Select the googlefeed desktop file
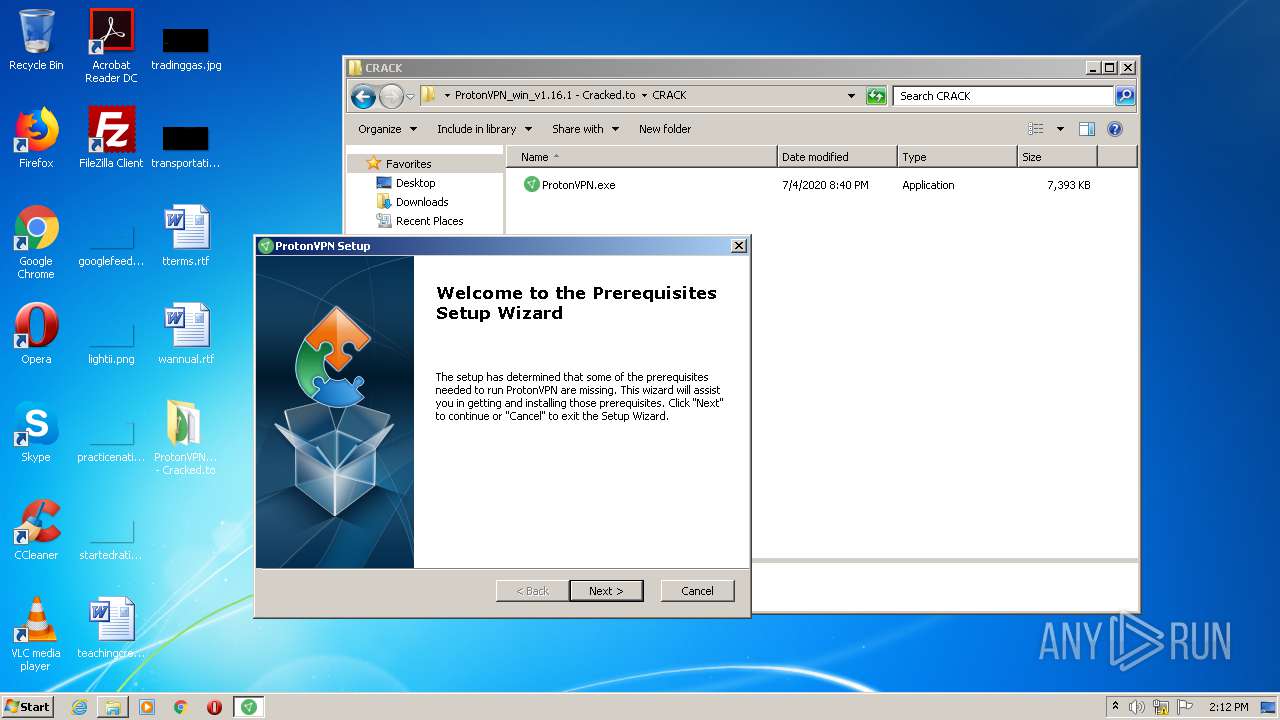Screen dimensions: 1280x720 point(111,242)
